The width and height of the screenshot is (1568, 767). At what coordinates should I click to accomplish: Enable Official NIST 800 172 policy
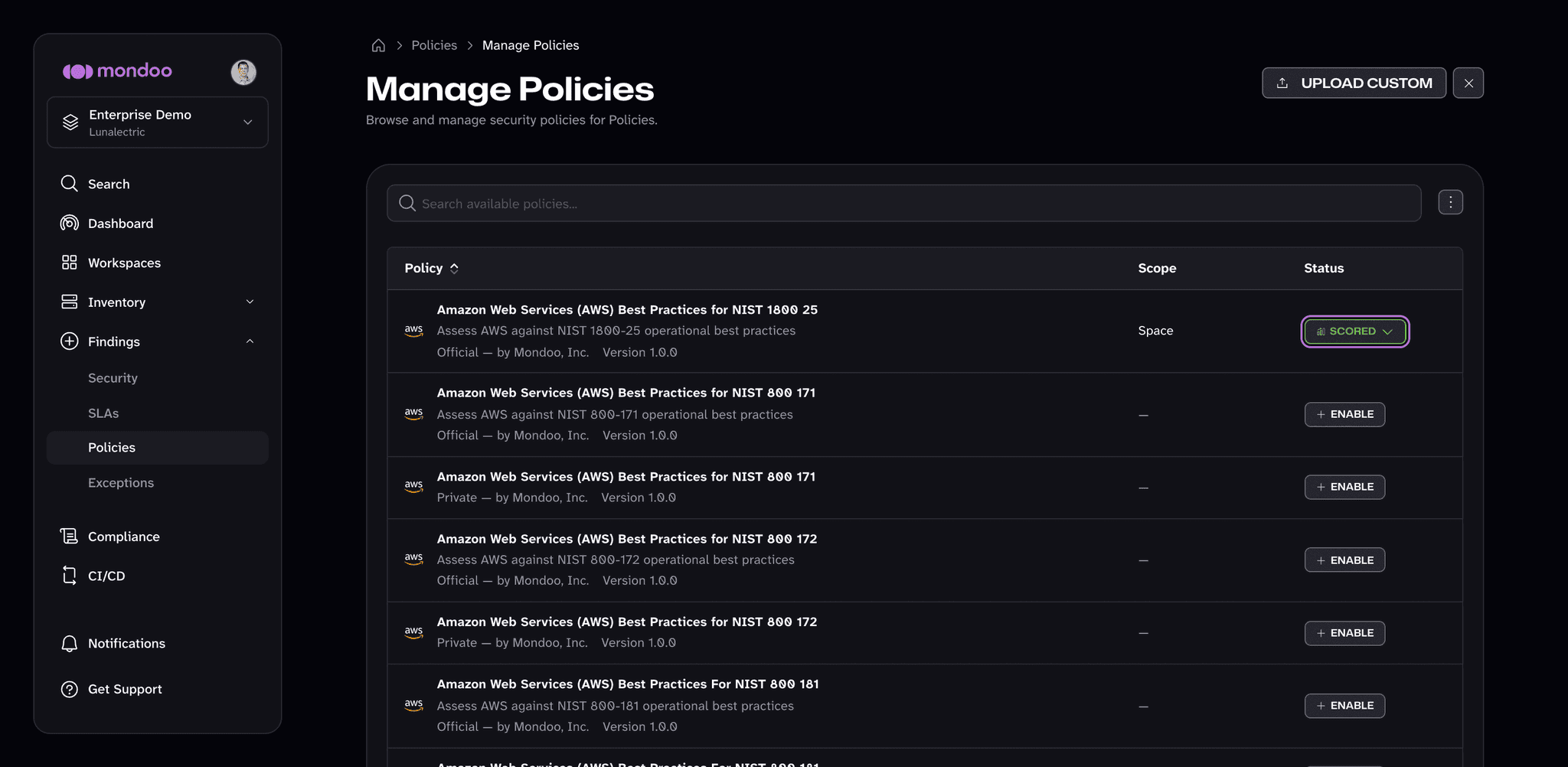(1344, 560)
